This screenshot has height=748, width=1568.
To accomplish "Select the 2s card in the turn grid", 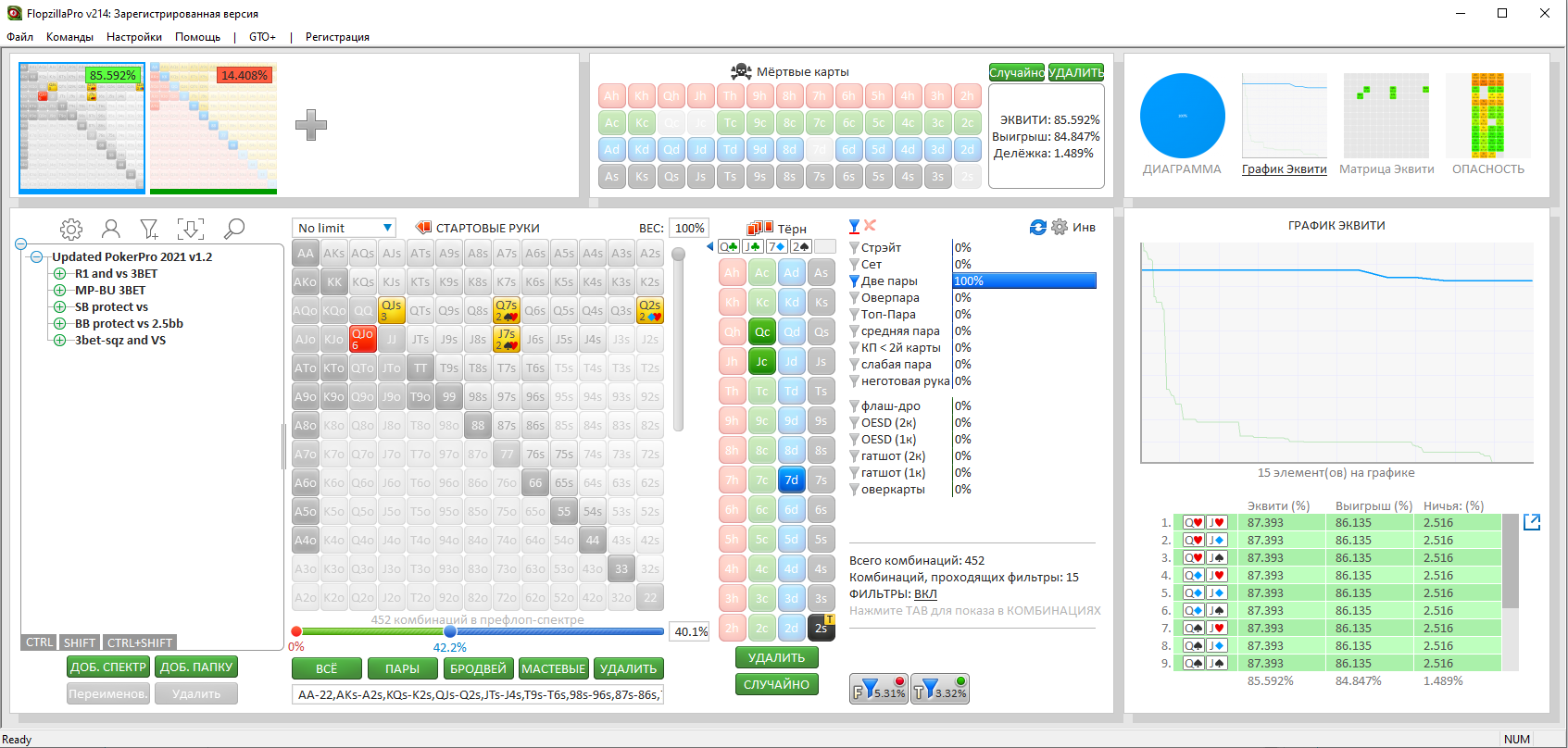I will tap(821, 628).
